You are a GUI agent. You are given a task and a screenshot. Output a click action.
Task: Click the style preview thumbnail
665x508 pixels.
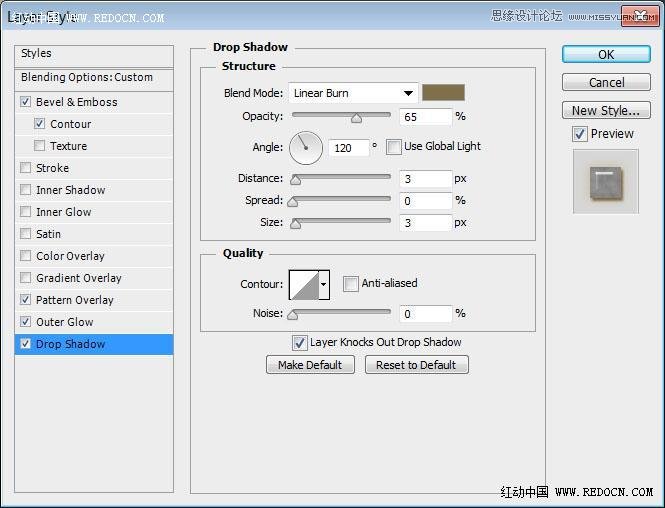click(x=606, y=181)
